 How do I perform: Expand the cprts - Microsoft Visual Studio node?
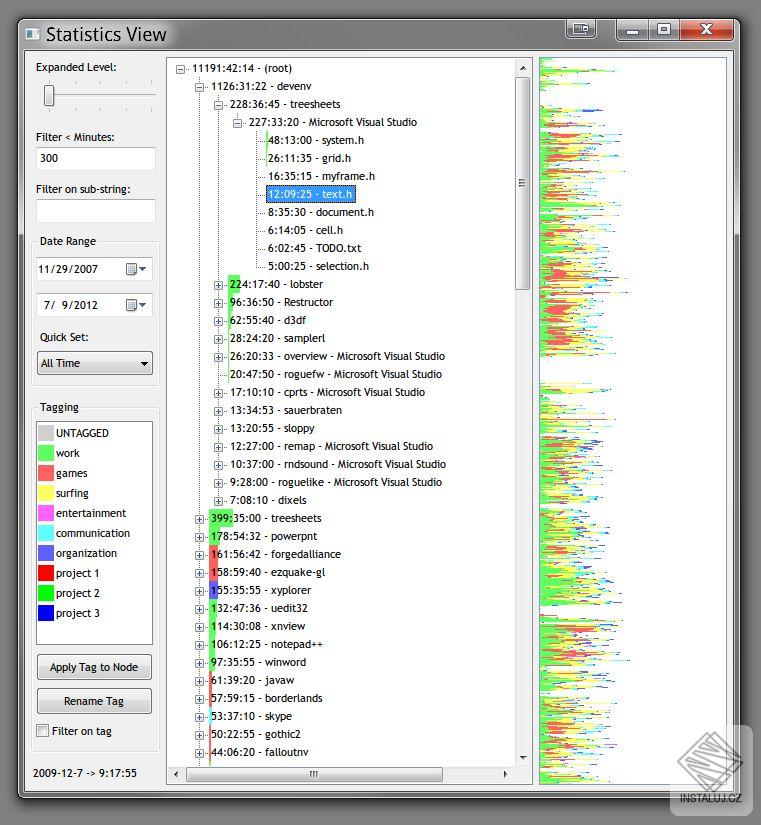[x=218, y=393]
